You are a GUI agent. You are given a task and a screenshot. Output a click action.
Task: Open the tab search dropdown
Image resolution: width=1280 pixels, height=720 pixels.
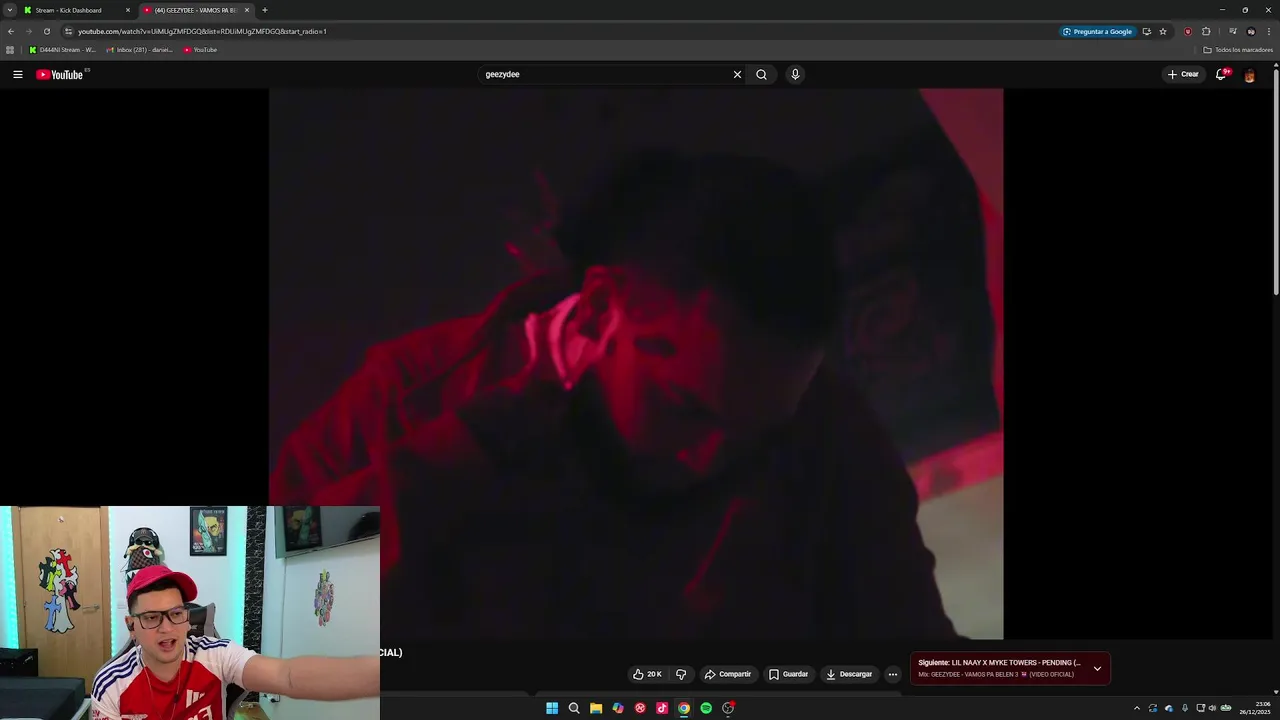[x=9, y=10]
